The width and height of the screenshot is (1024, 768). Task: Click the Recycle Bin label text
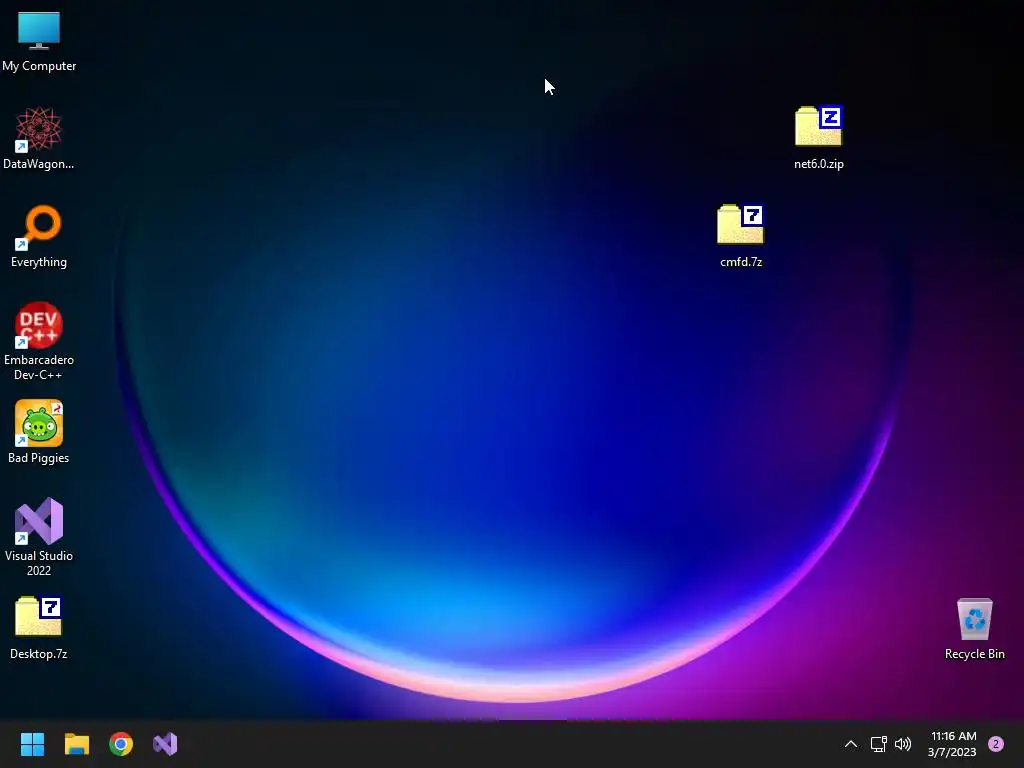974,654
